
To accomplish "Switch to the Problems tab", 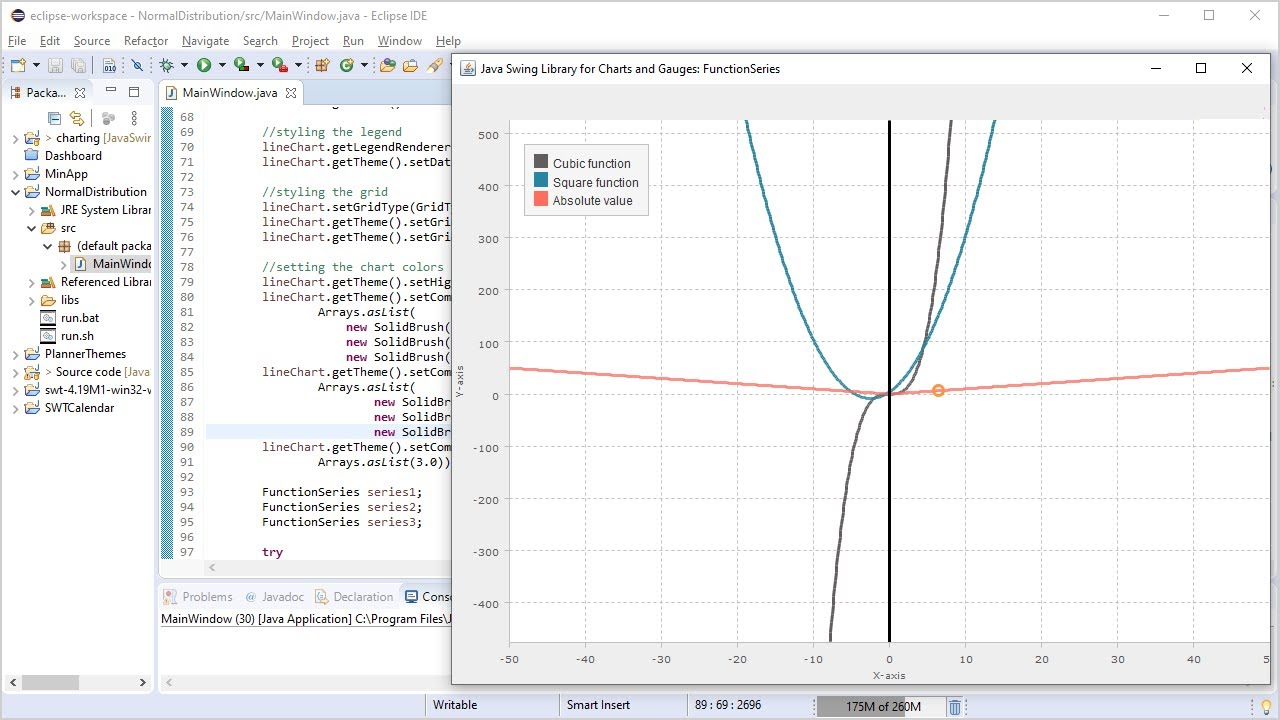I will pos(197,597).
